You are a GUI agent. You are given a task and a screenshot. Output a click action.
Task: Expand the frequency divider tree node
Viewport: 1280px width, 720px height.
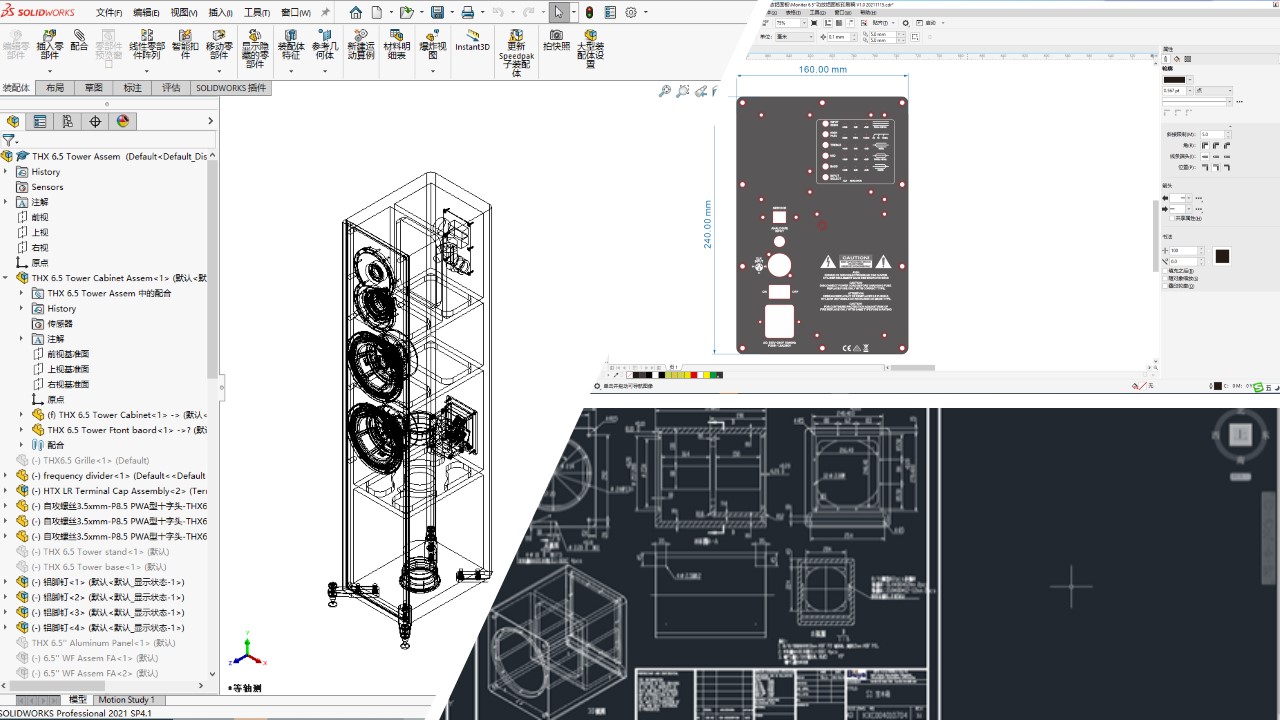tap(6, 476)
